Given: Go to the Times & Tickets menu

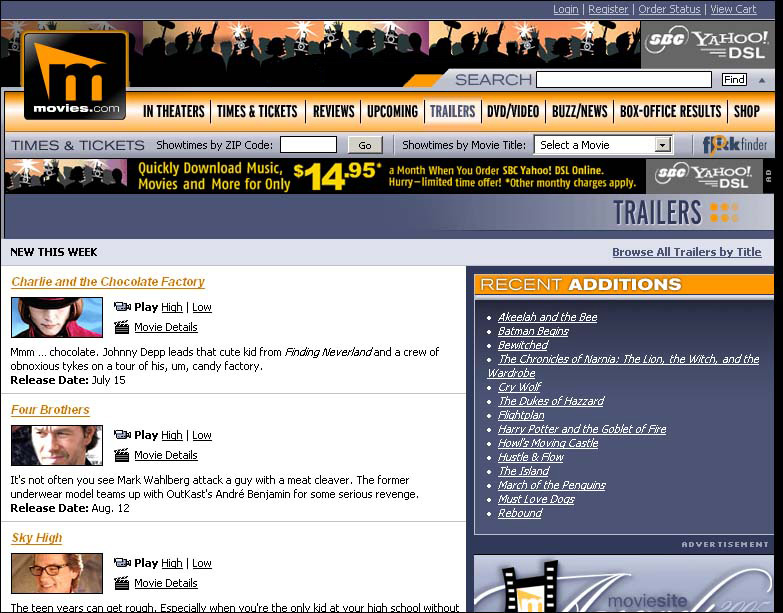Looking at the screenshot, I should [257, 111].
